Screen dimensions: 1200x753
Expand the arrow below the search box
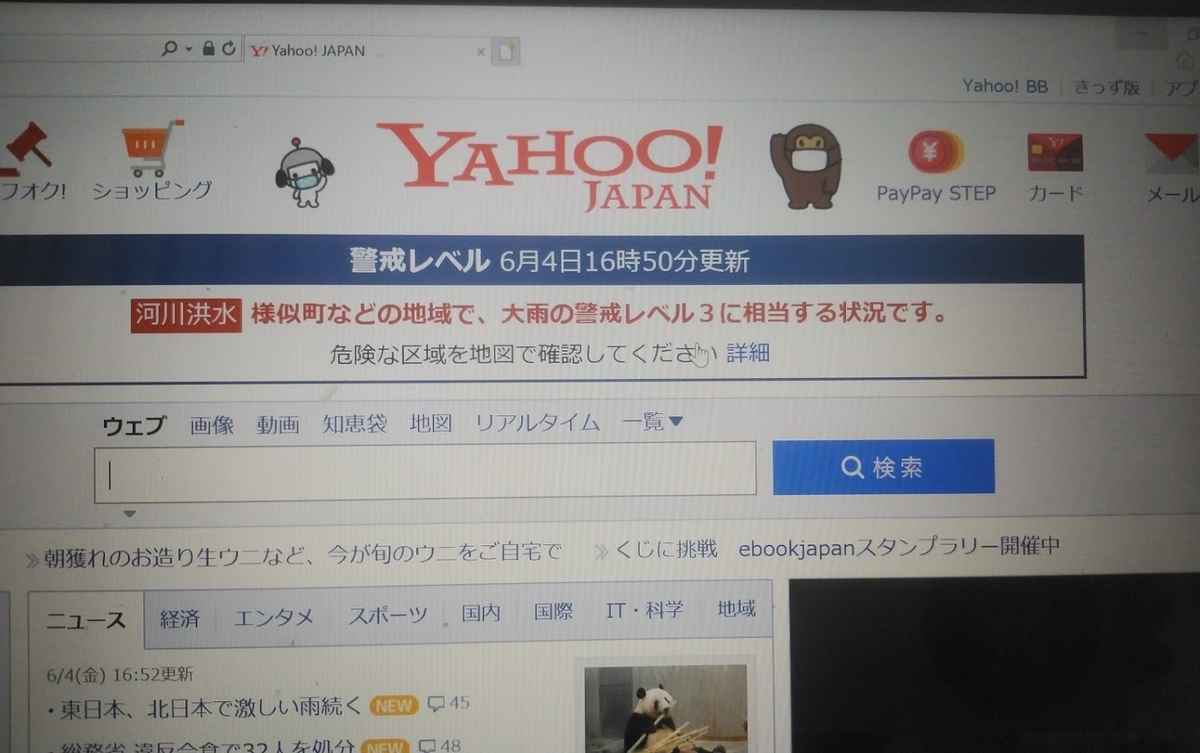(129, 514)
